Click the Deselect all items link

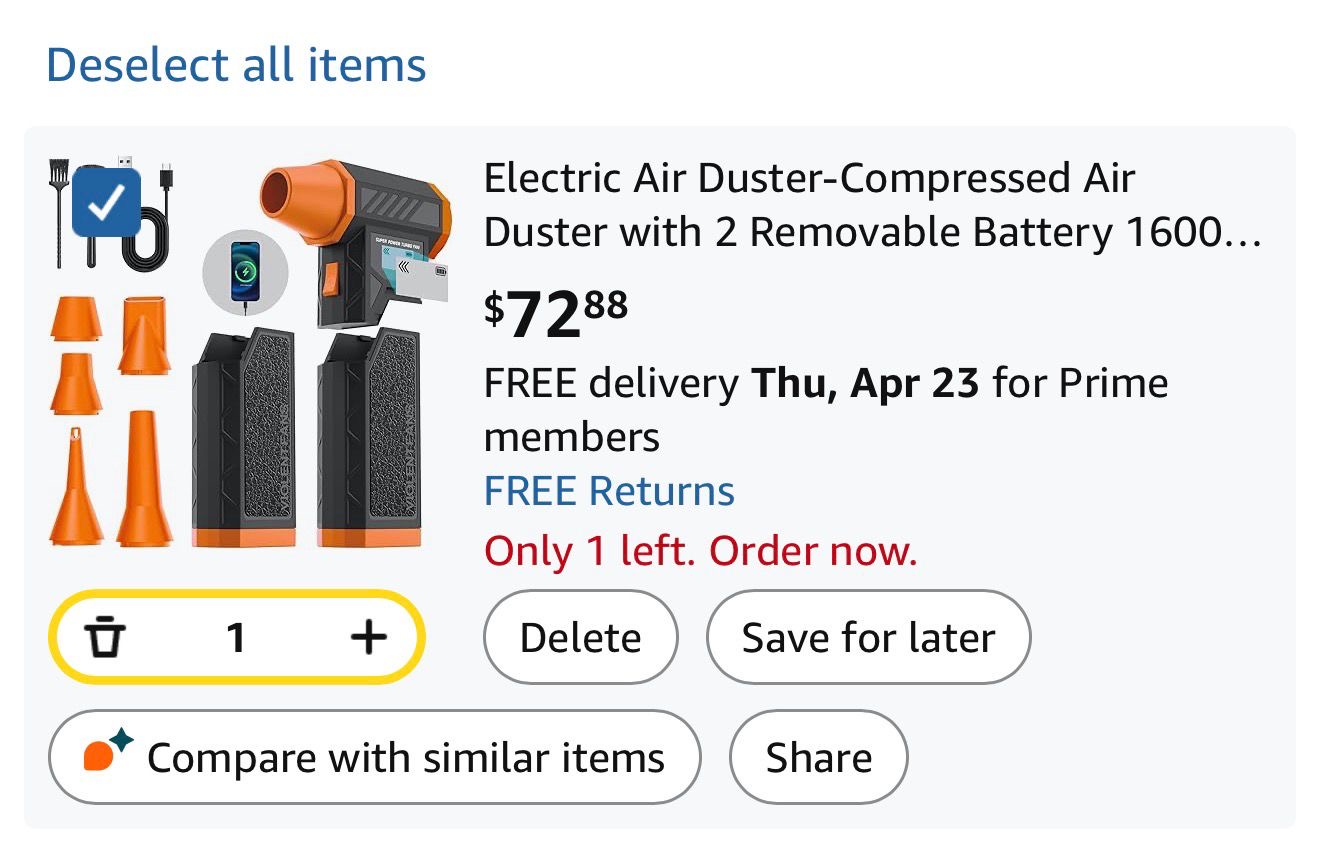[236, 65]
